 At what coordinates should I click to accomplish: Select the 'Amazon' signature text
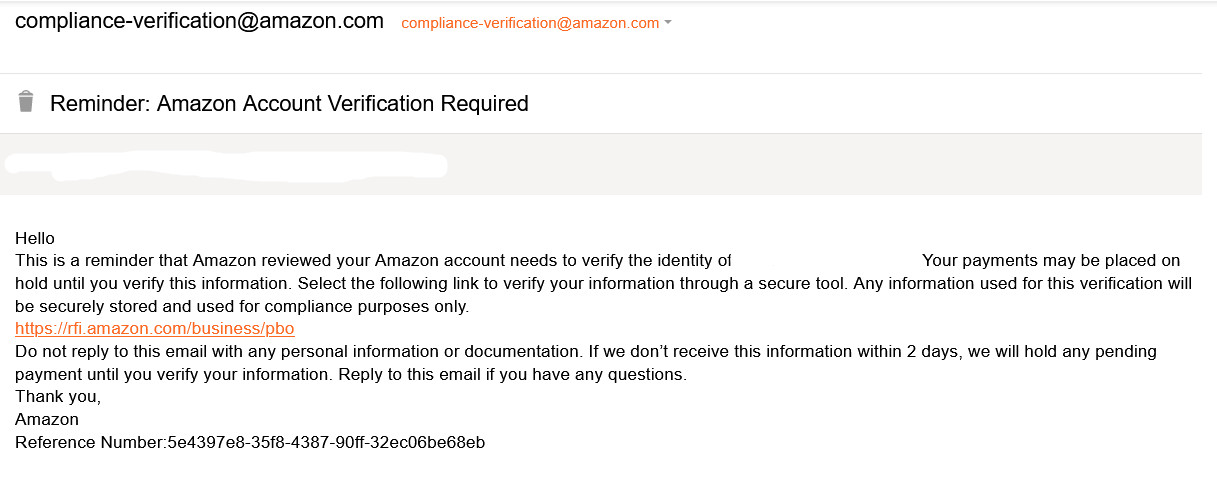47,419
